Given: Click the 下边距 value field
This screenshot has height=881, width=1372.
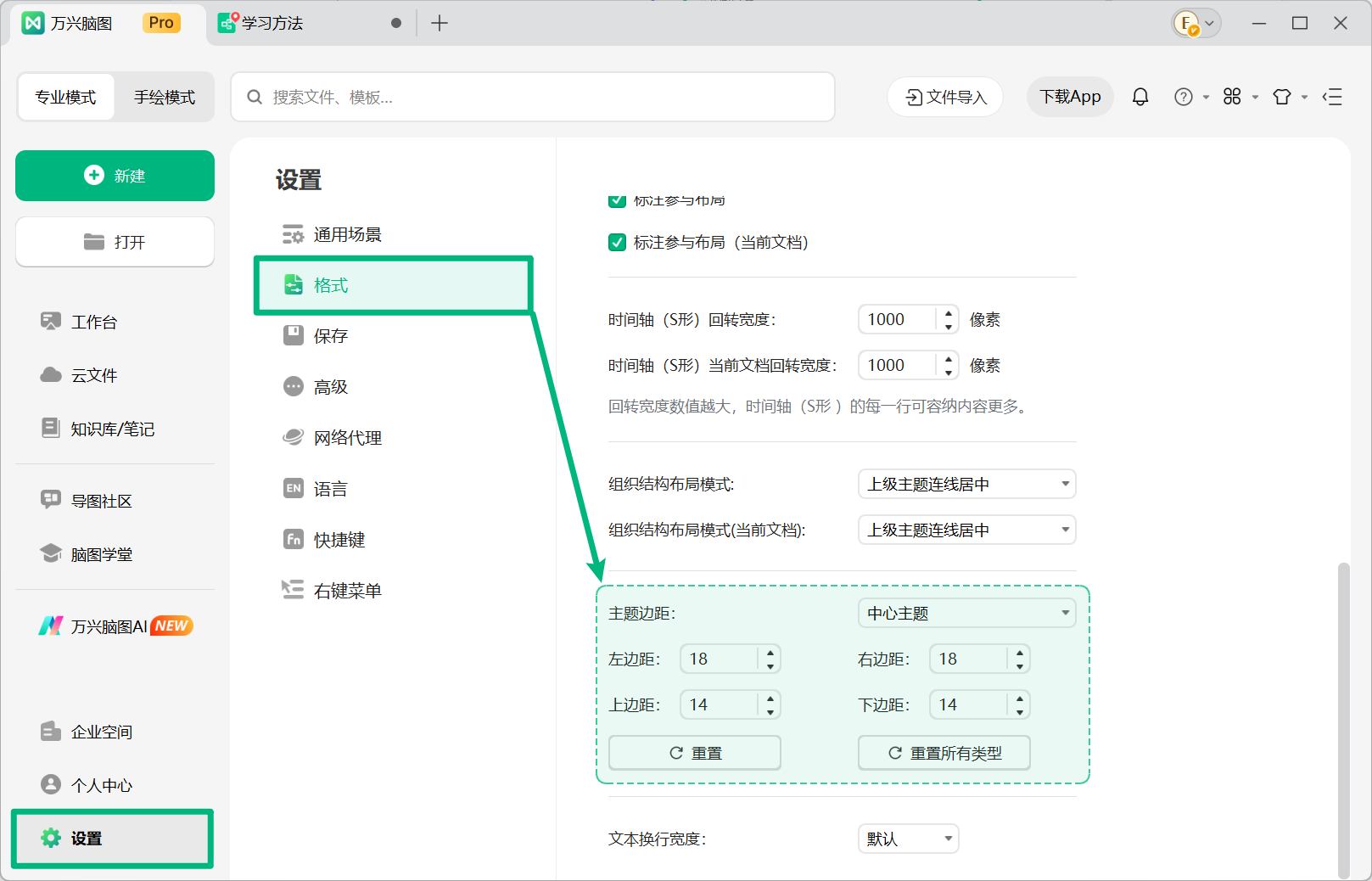Looking at the screenshot, I should tap(969, 704).
